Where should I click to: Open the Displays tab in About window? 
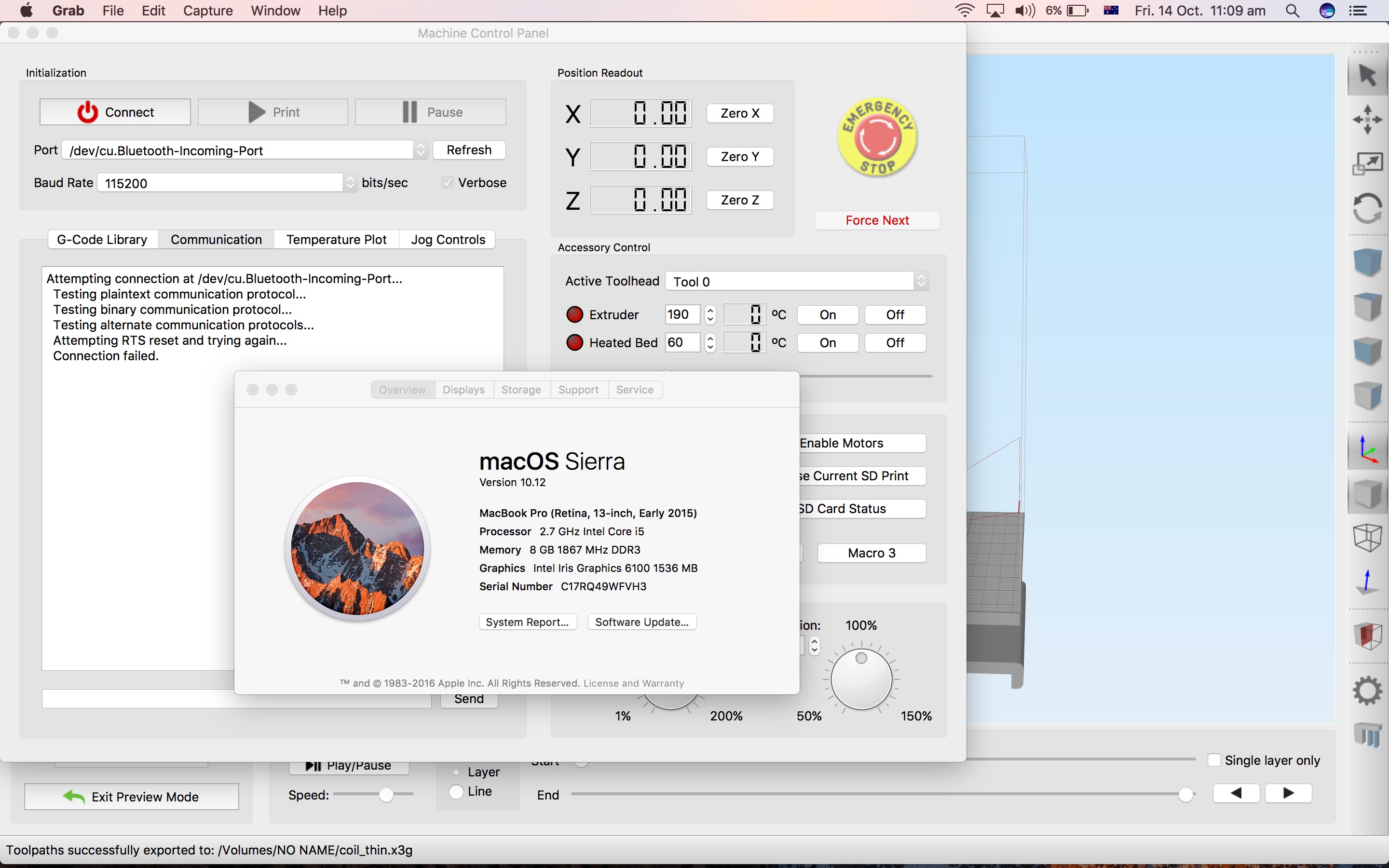pyautogui.click(x=463, y=390)
